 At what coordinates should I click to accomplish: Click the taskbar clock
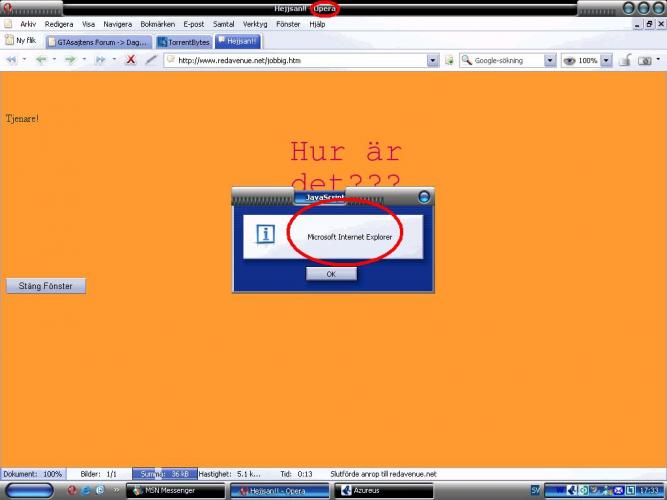[649, 491]
